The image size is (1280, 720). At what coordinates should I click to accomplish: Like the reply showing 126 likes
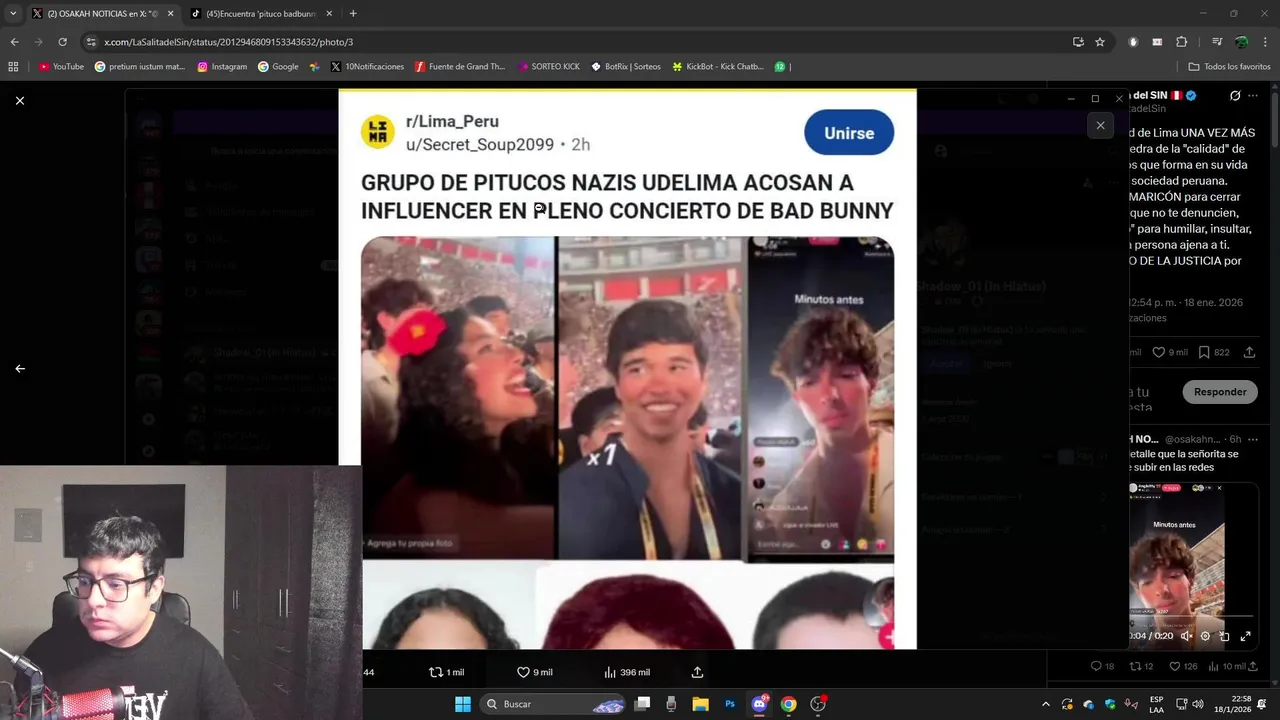point(1183,666)
